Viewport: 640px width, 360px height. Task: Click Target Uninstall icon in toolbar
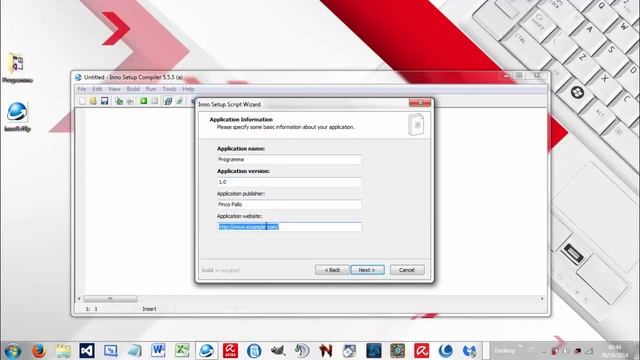[179, 101]
